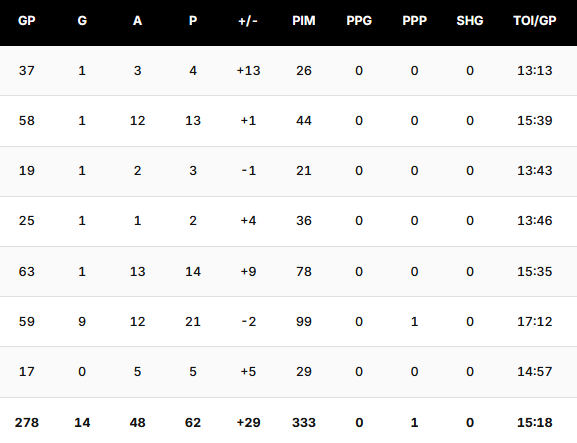Screen dimensions: 577x443
Task: Sort by the SHG column header
Action: [470, 21]
